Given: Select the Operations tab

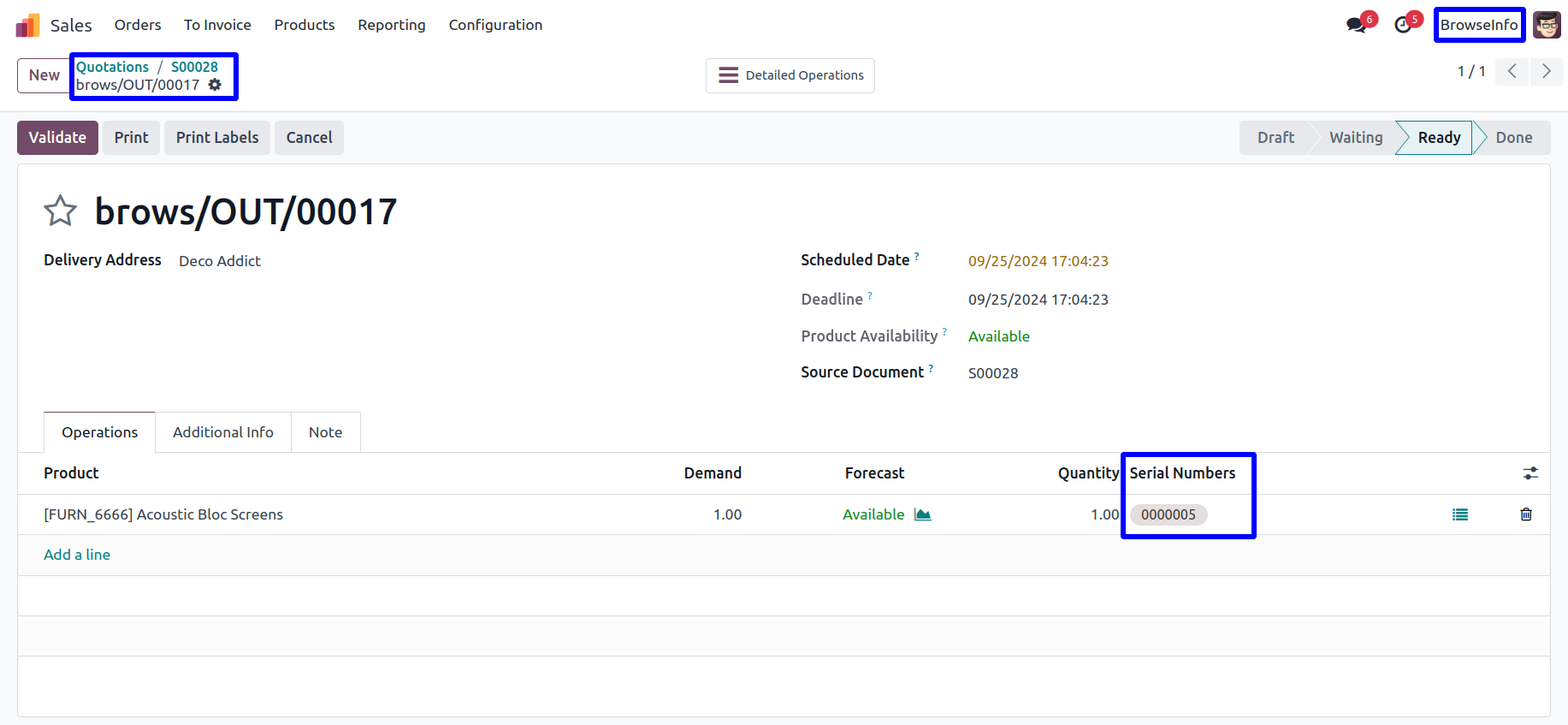Looking at the screenshot, I should tap(99, 432).
